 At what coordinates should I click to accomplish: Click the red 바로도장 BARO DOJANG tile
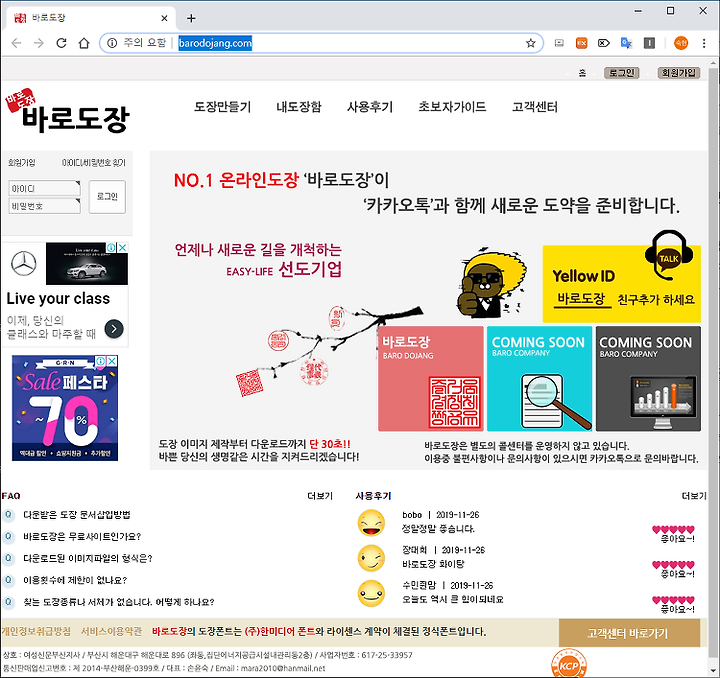pyautogui.click(x=431, y=379)
